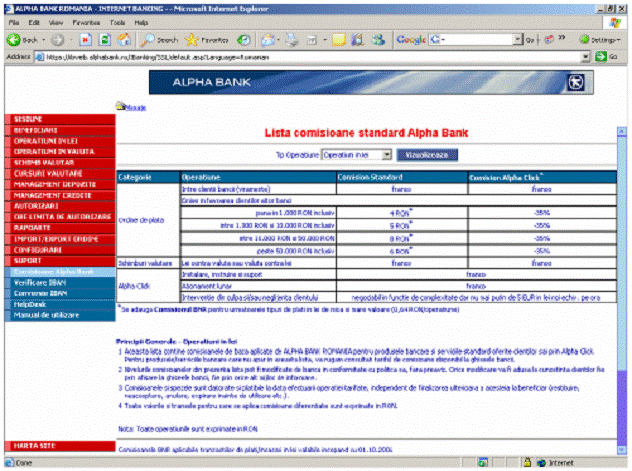Image resolution: width=632 pixels, height=471 pixels.
Task: Open History toolbar icon
Action: click(244, 39)
